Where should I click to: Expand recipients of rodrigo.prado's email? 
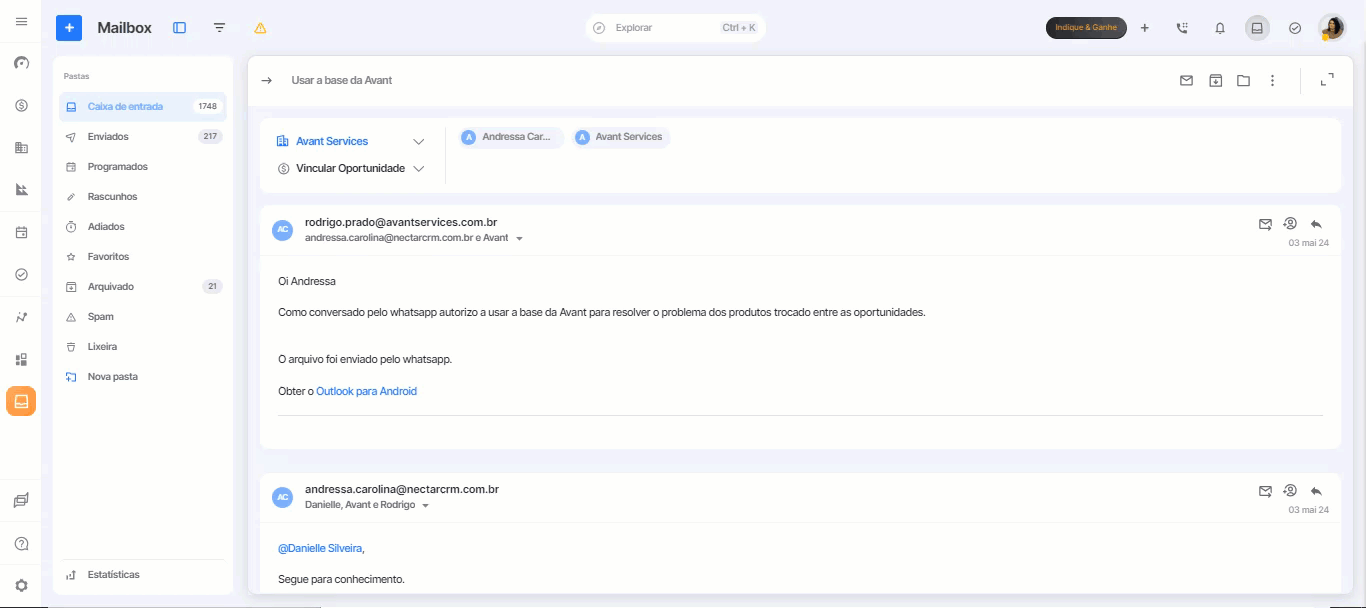pos(519,239)
